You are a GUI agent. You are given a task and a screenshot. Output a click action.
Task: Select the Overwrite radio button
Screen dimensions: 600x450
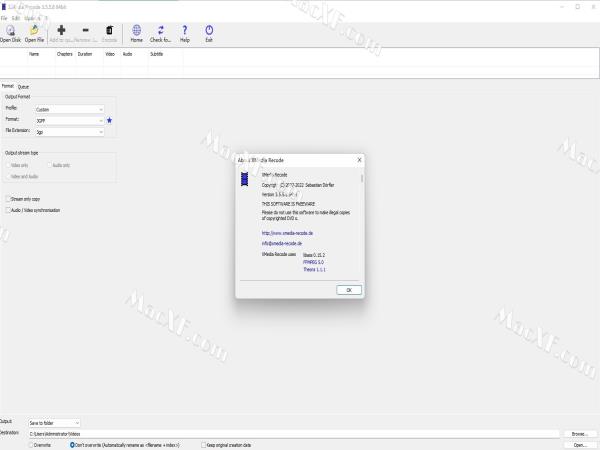pos(31,445)
